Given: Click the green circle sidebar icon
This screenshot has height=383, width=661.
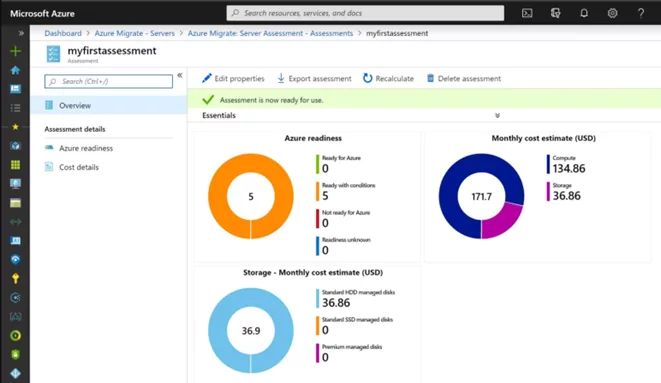Looking at the screenshot, I should (x=15, y=335).
